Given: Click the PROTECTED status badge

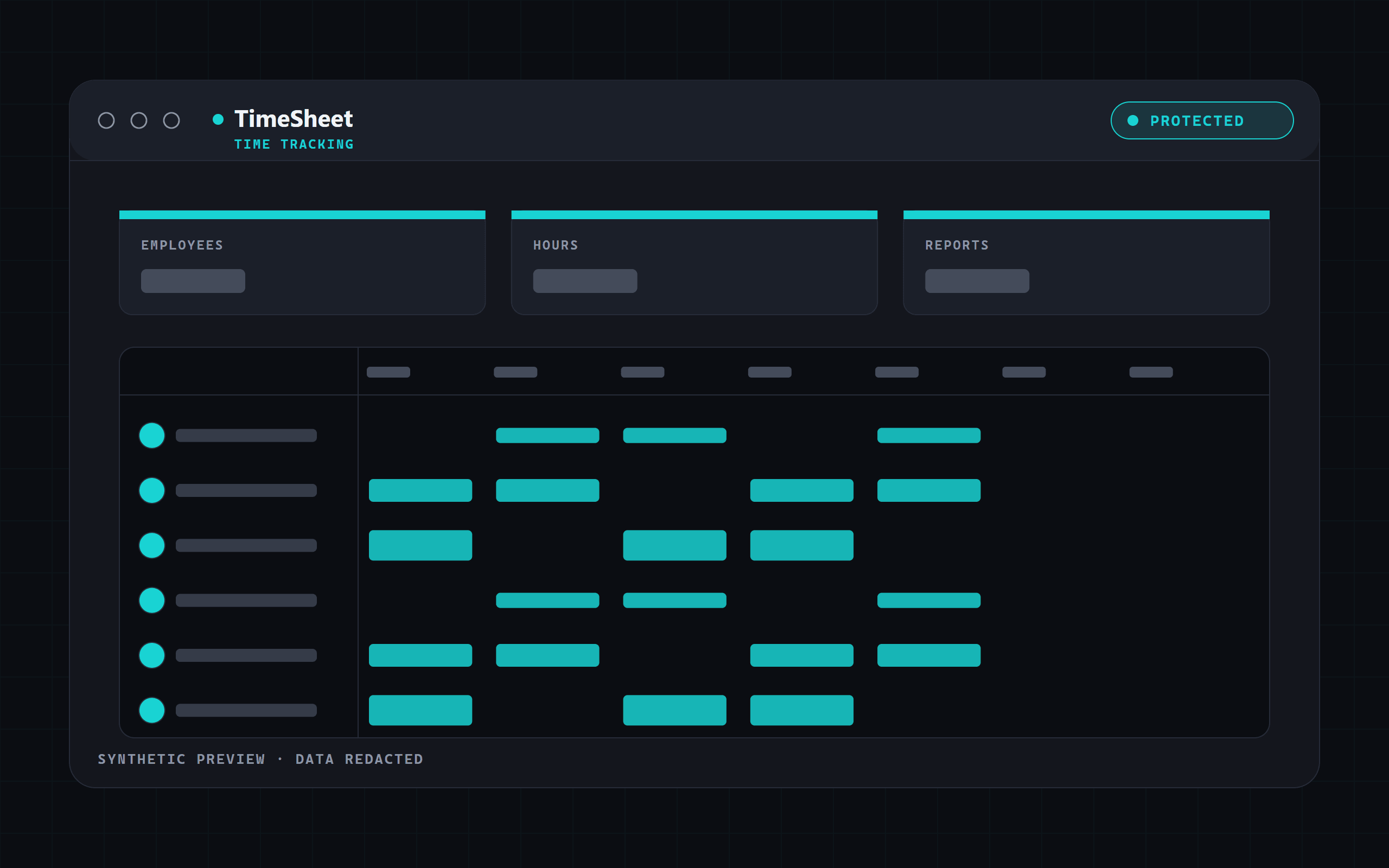Looking at the screenshot, I should pyautogui.click(x=1202, y=120).
